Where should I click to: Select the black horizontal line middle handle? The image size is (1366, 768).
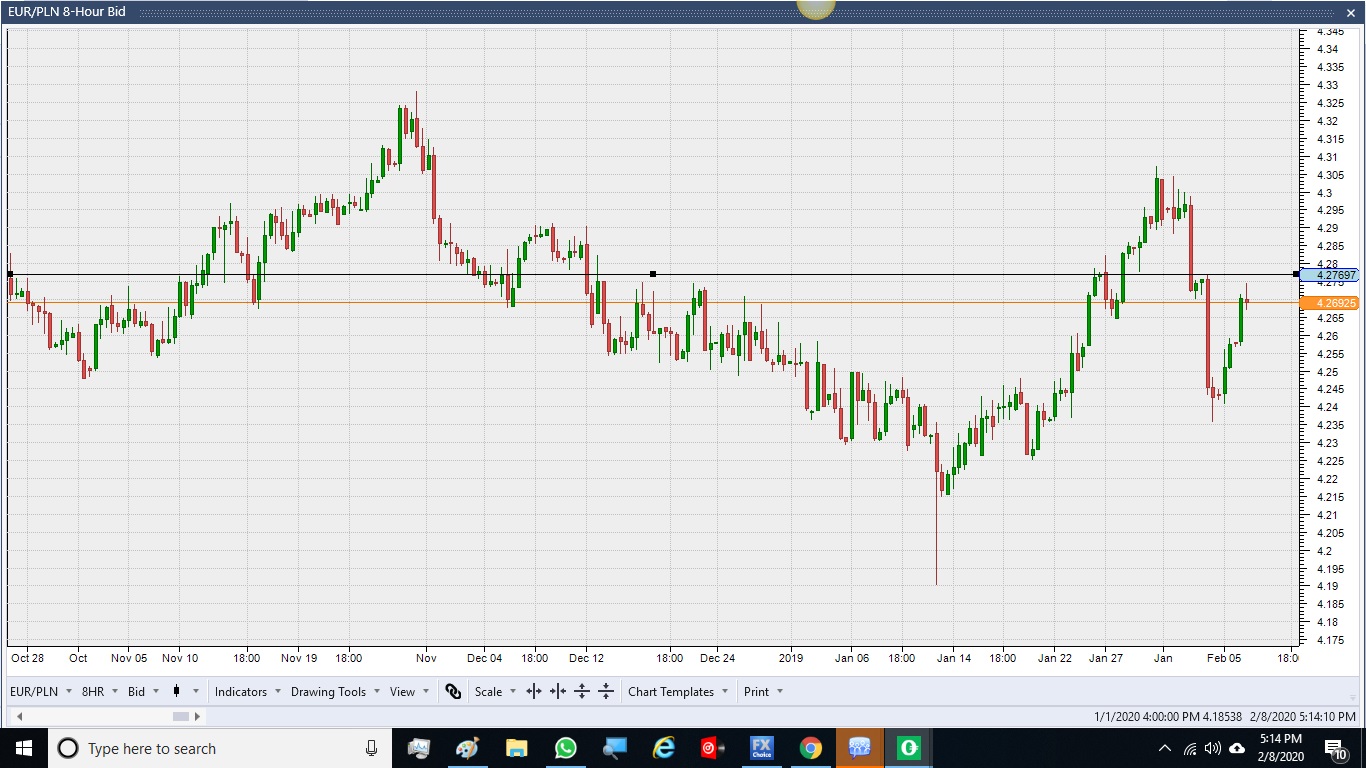point(653,274)
